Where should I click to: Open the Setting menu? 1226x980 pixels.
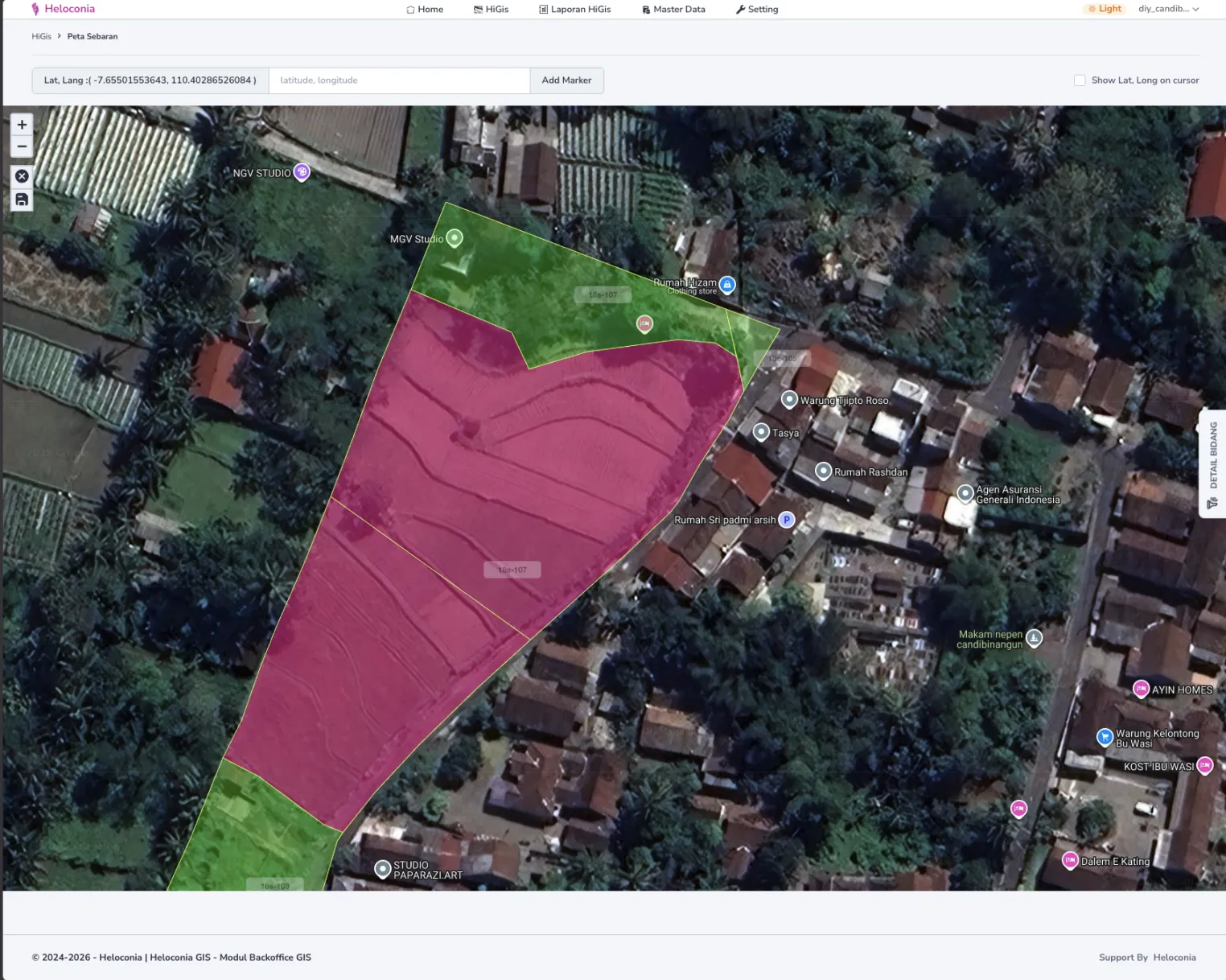[x=756, y=10]
